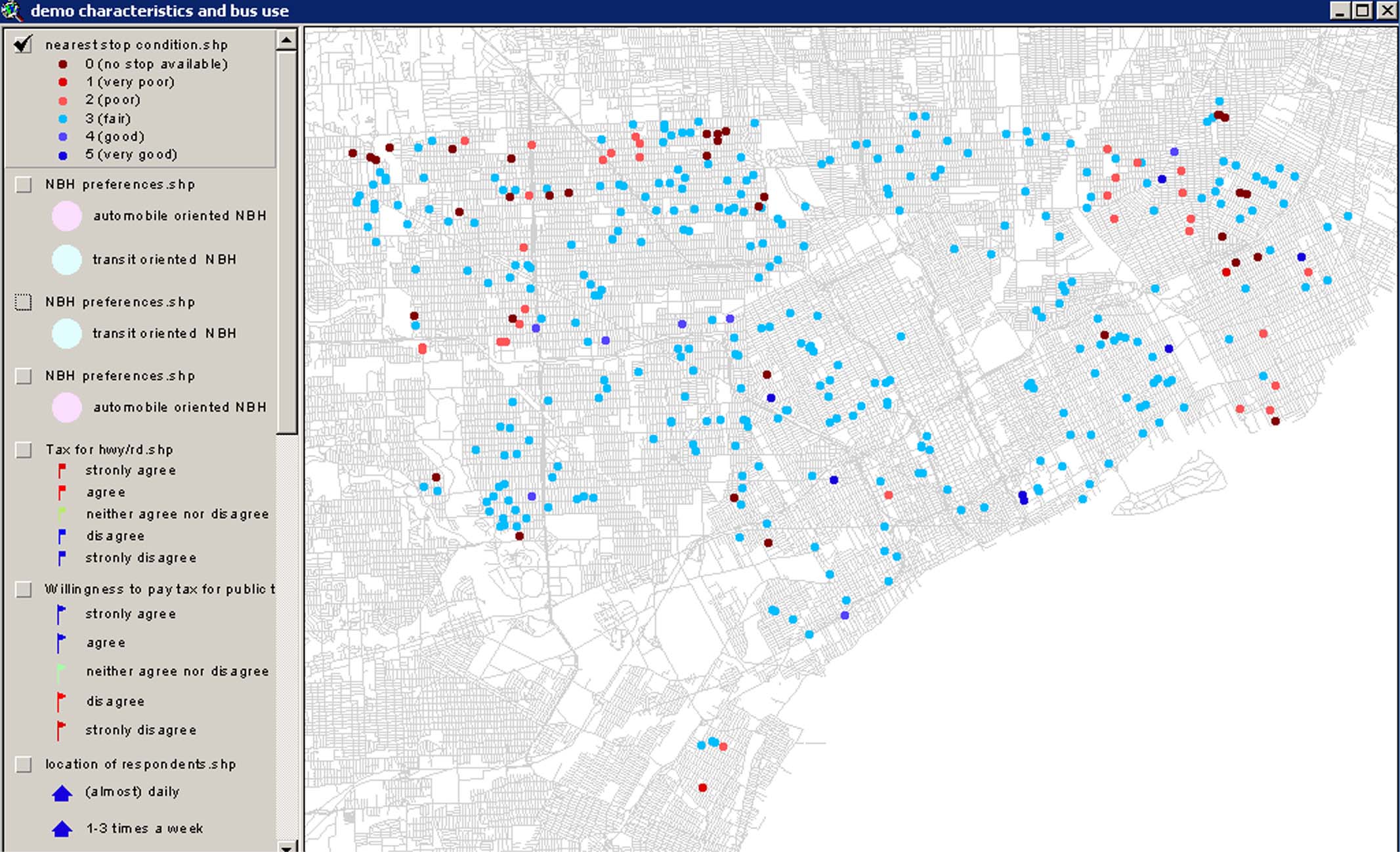Viewport: 1400px width, 852px height.
Task: Click the pink automobile oriented NBH circle swatch
Action: pos(66,216)
